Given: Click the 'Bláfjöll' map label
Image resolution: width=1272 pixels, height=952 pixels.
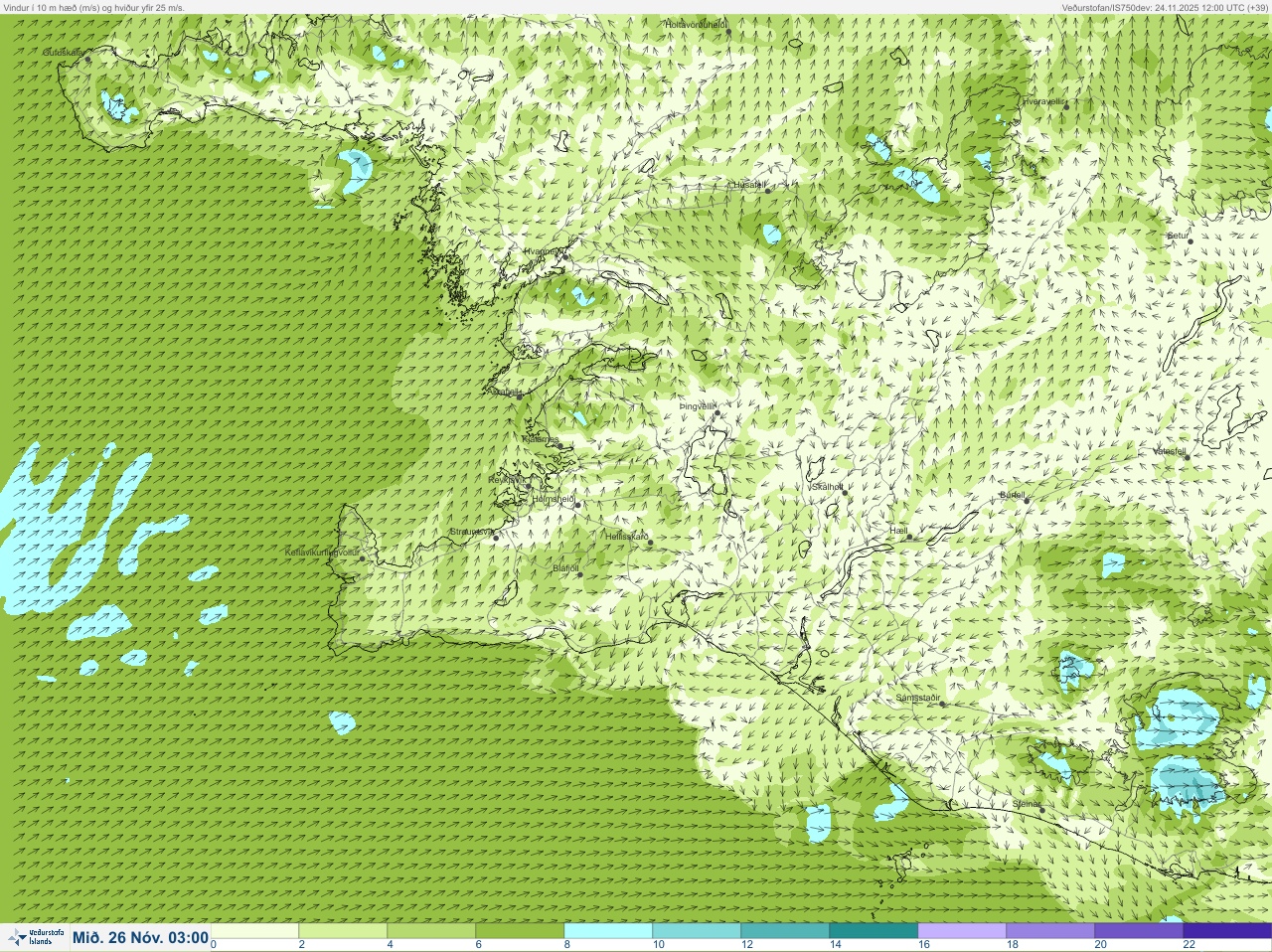Looking at the screenshot, I should tap(565, 568).
